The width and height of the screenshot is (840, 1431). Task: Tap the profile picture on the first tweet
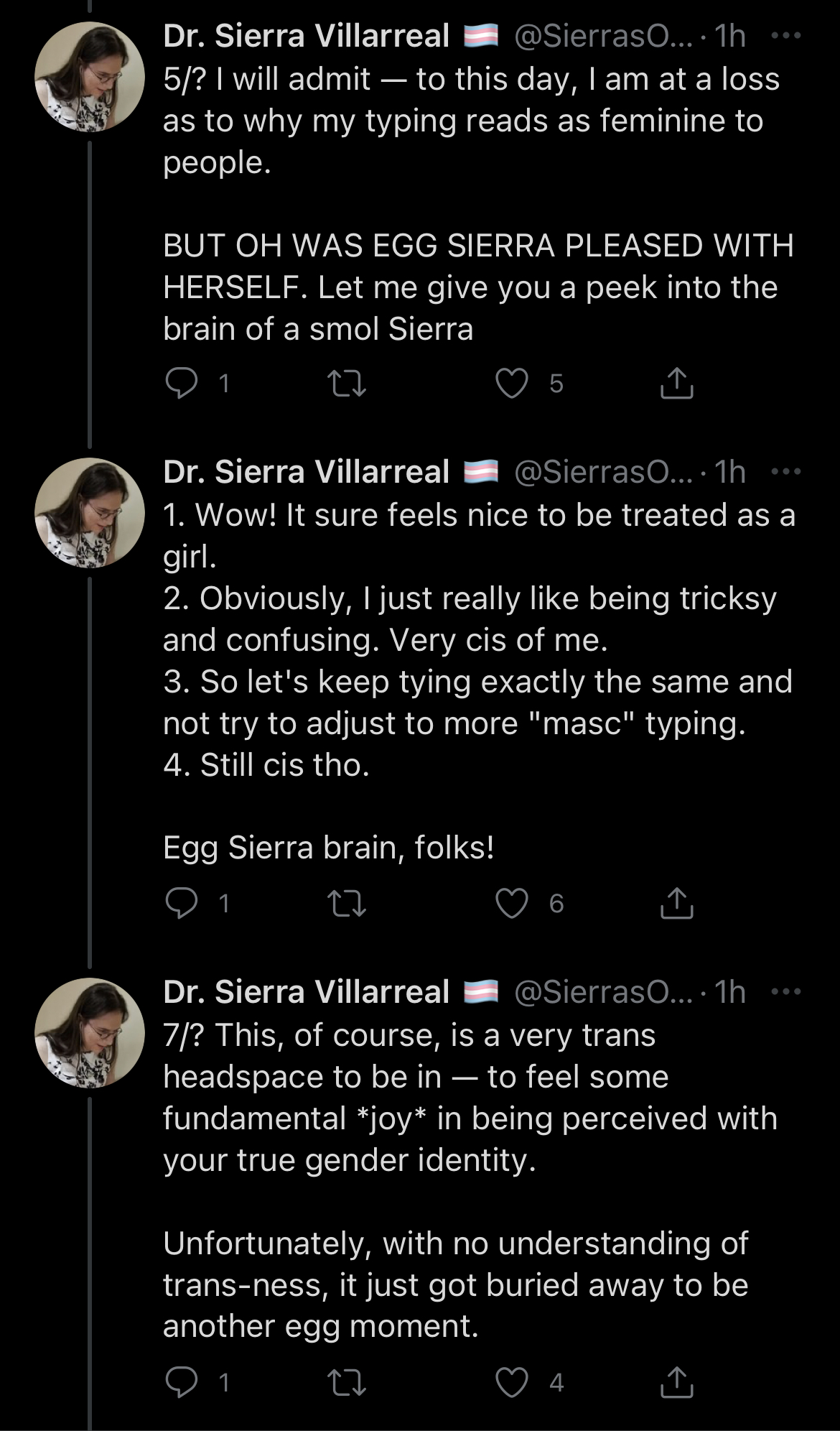click(x=90, y=77)
